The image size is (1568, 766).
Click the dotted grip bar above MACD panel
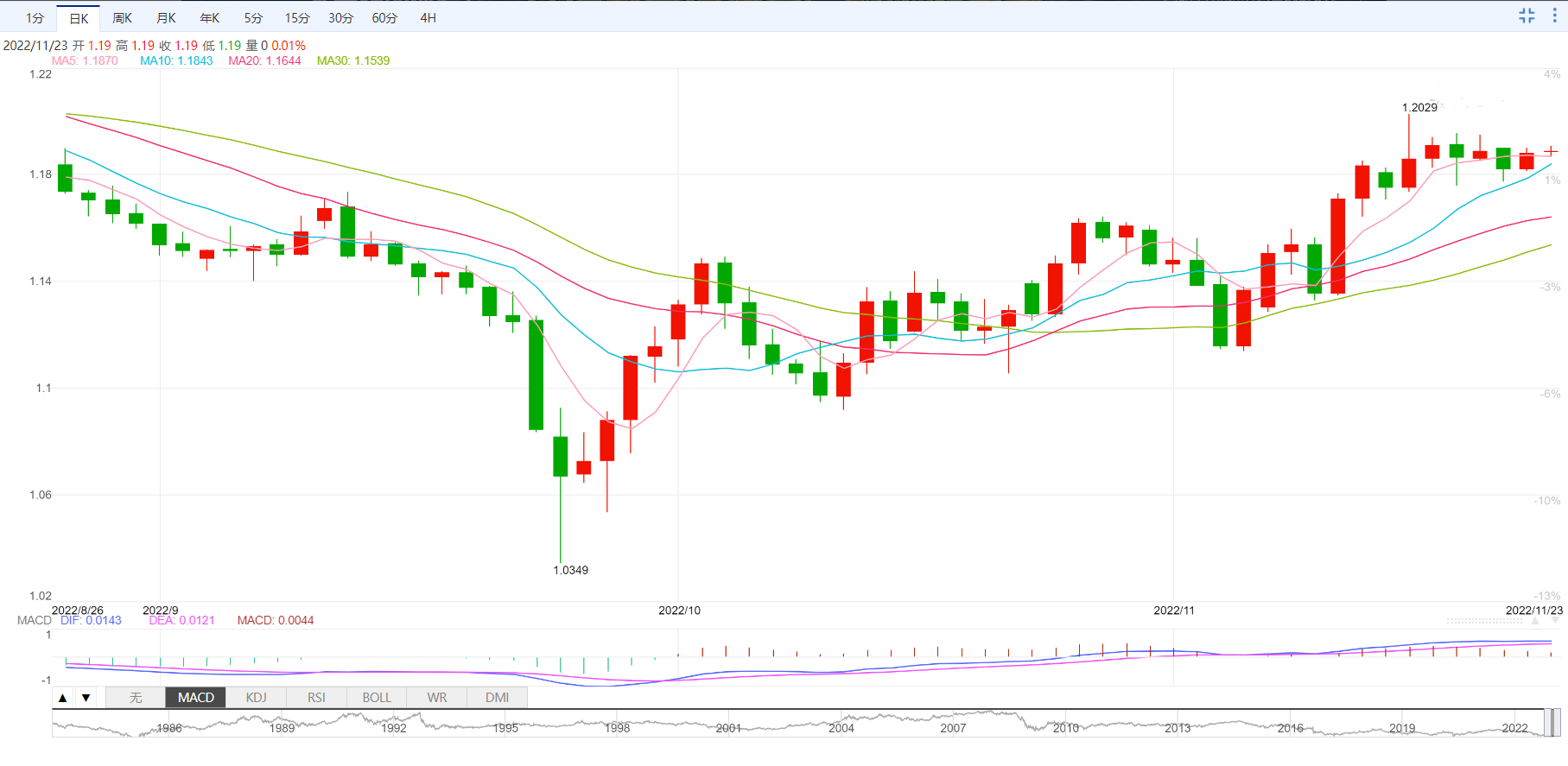(x=1484, y=621)
